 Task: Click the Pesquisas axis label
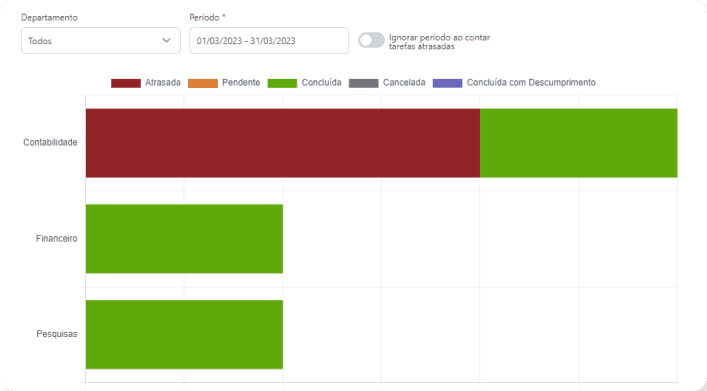click(57, 334)
